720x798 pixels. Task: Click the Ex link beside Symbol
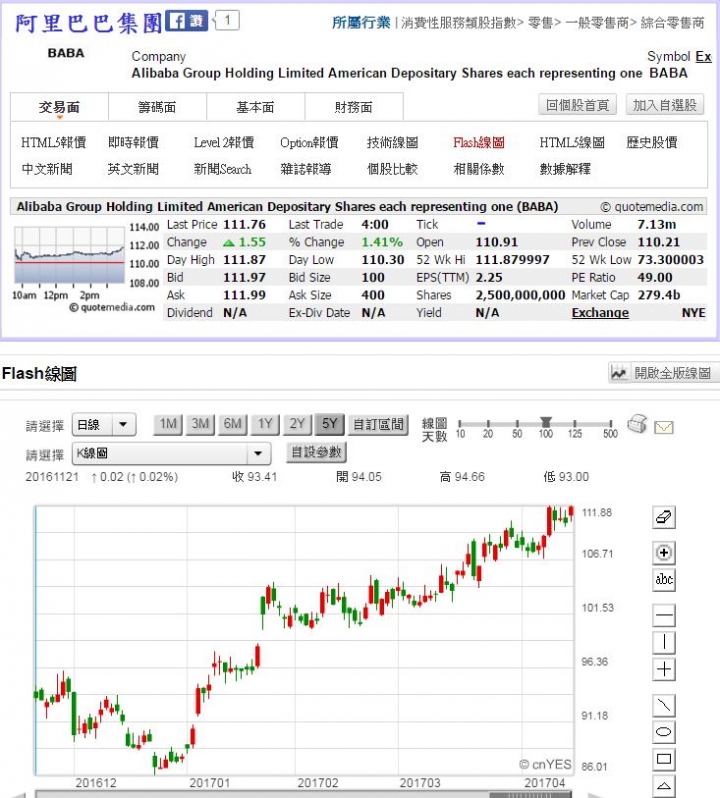coord(704,56)
